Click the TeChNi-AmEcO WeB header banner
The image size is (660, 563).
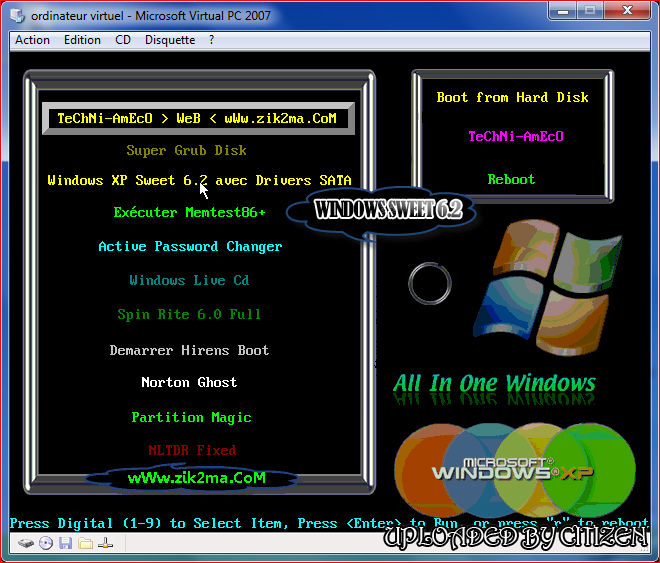tap(197, 118)
